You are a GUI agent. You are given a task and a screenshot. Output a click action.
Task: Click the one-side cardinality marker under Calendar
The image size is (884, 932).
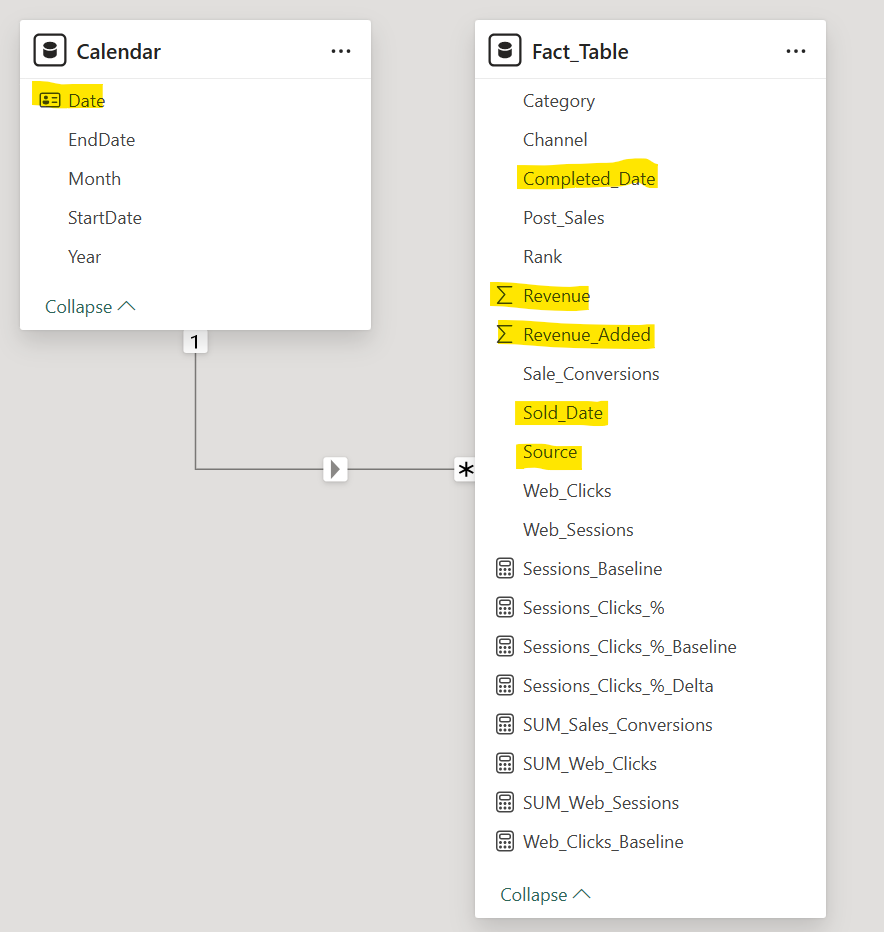pyautogui.click(x=195, y=342)
